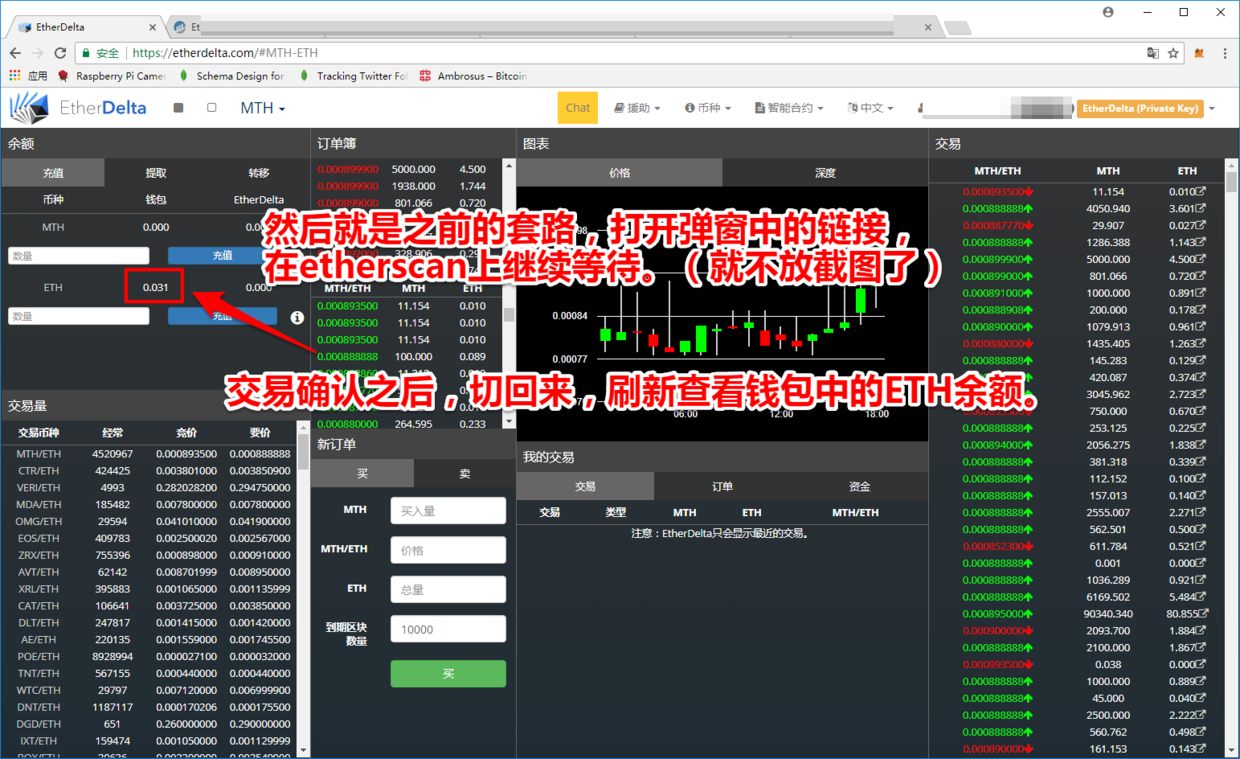
Task: Close the second browser tab
Action: [x=928, y=27]
